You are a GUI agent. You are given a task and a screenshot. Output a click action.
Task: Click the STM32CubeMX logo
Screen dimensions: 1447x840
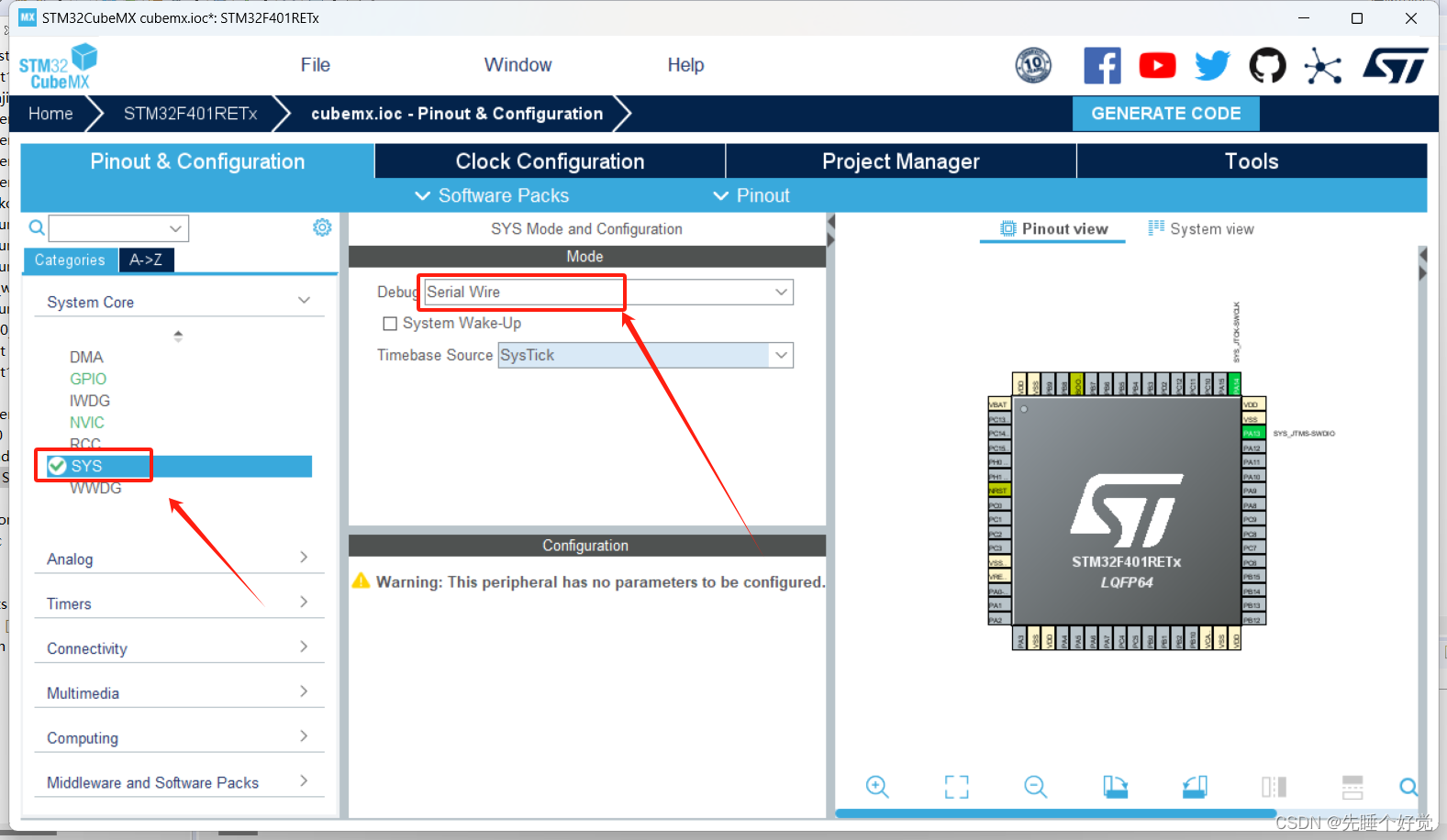[58, 66]
